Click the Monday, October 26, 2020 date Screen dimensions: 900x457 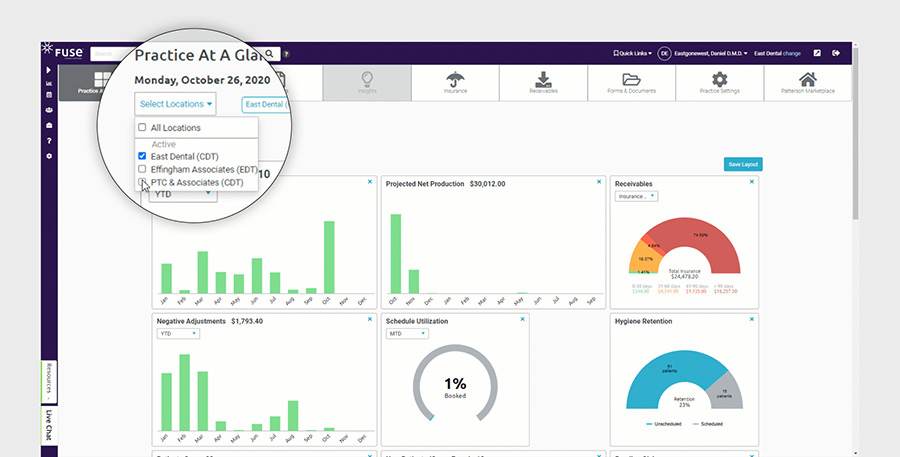click(x=202, y=80)
